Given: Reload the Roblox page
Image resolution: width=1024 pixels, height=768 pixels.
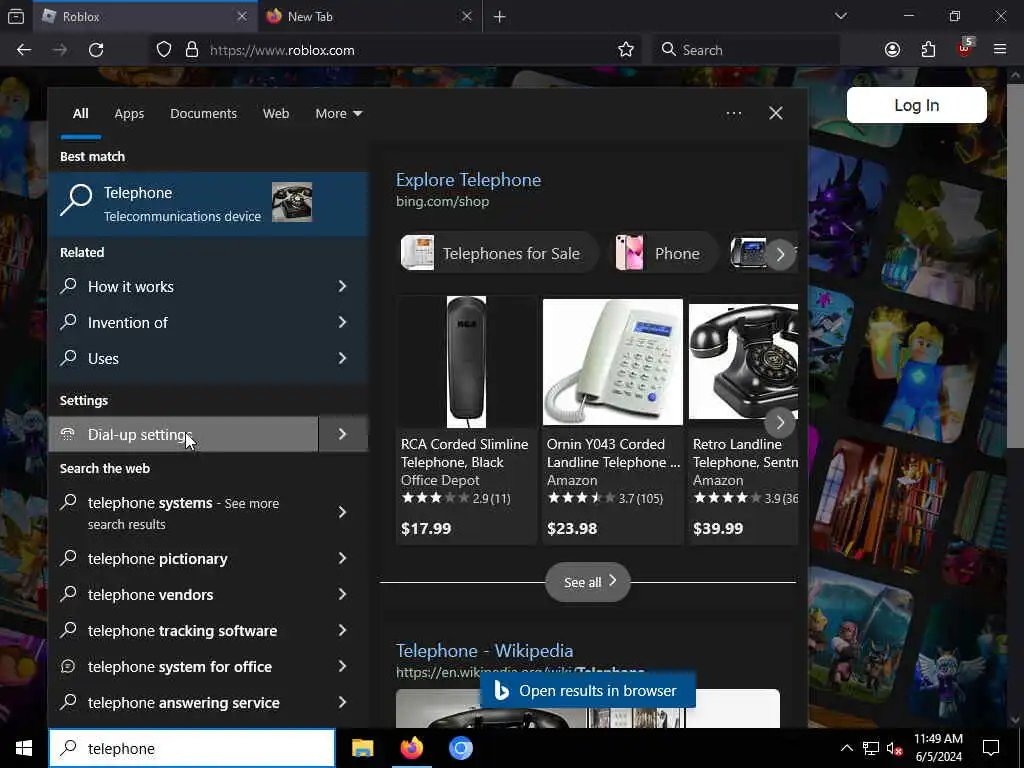Looking at the screenshot, I should (96, 50).
